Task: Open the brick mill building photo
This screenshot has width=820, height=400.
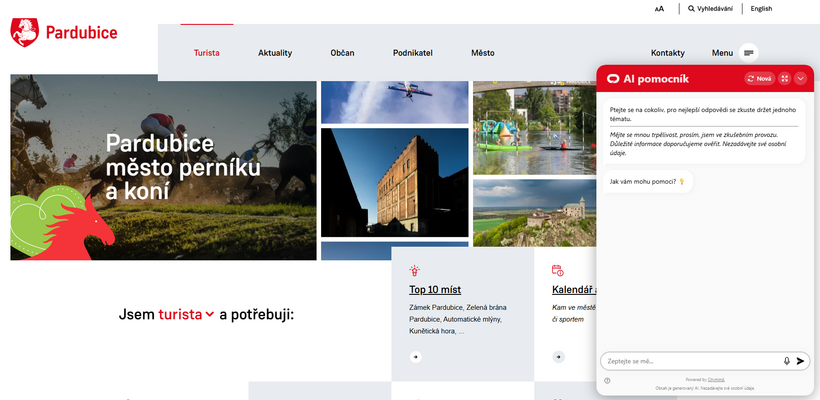Action: (x=395, y=182)
